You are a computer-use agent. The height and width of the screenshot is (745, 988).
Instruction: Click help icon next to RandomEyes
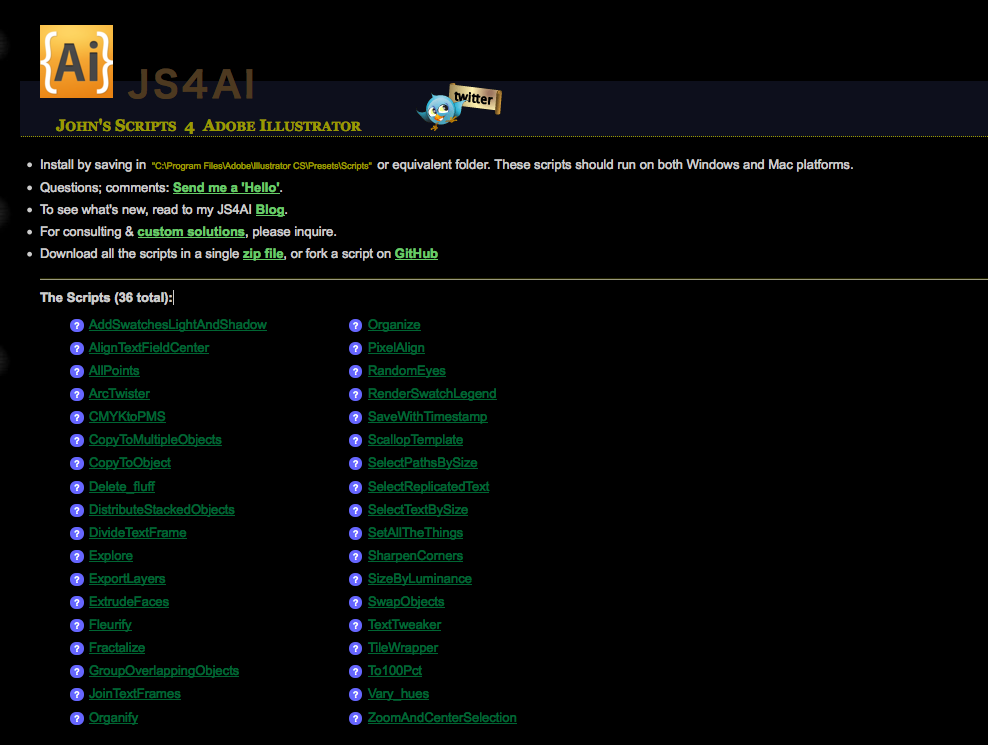(356, 371)
